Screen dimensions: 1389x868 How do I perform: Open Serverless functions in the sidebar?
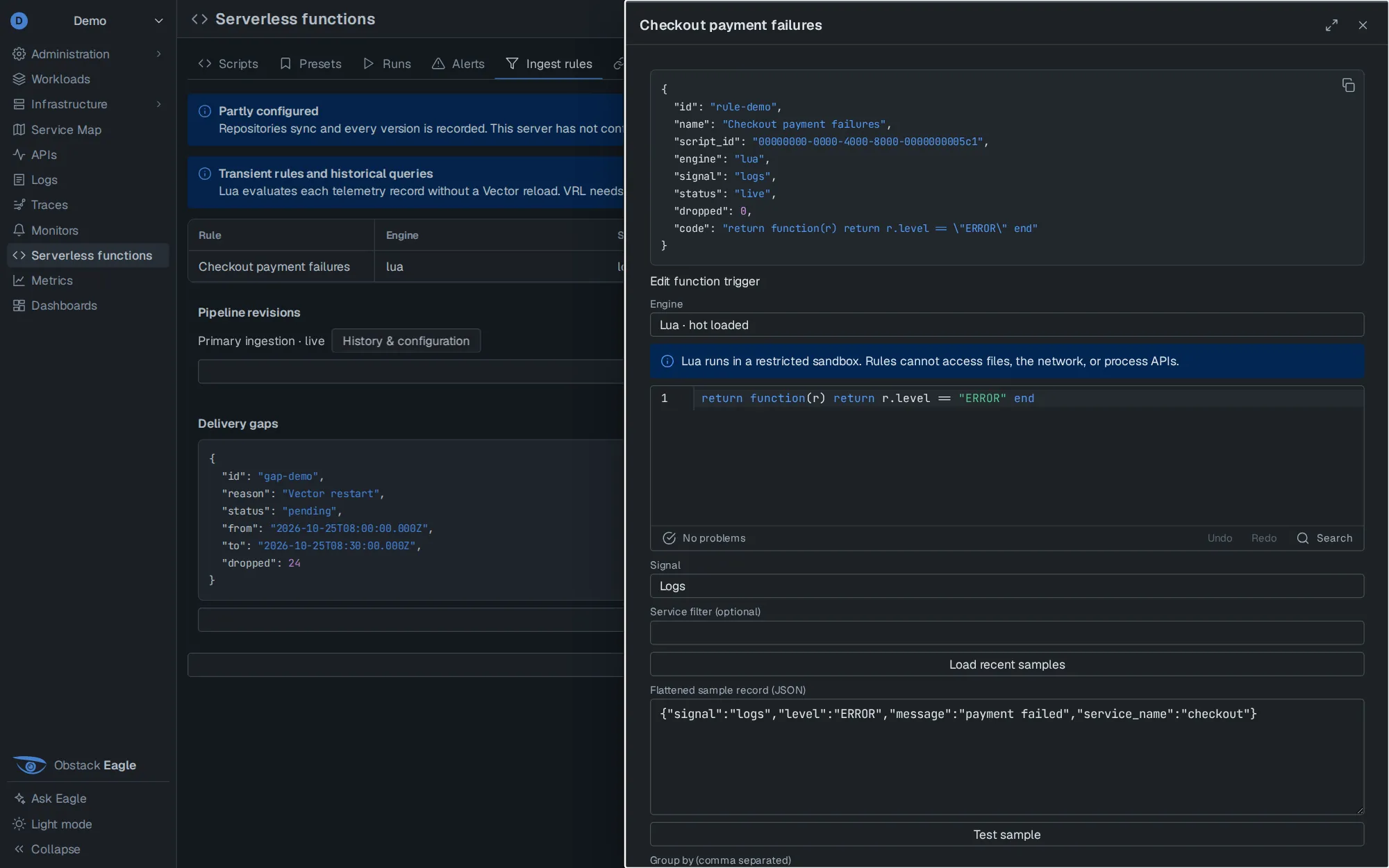(x=88, y=256)
